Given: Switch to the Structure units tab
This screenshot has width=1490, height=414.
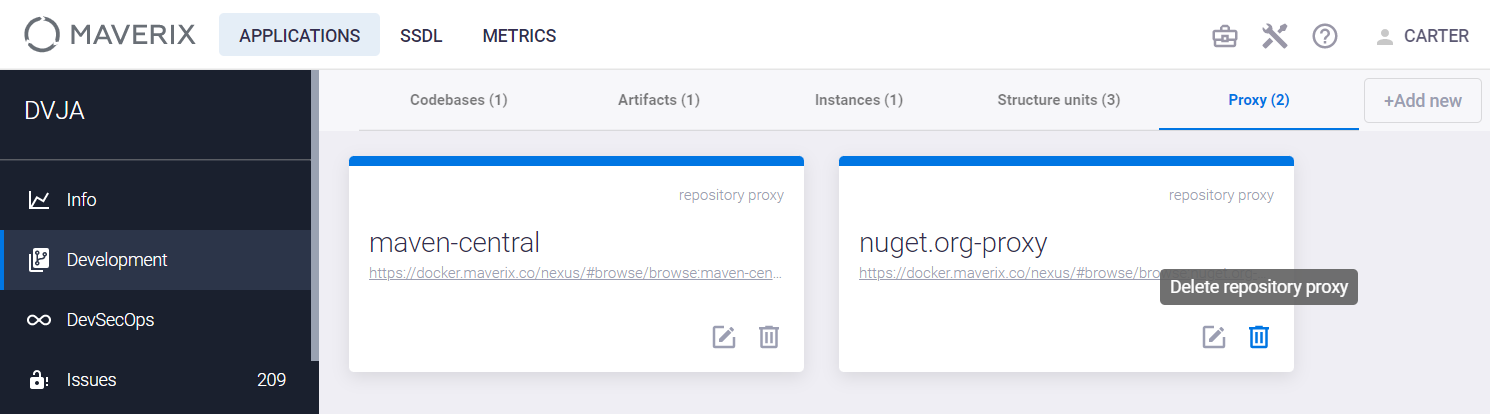Looking at the screenshot, I should (x=1059, y=100).
